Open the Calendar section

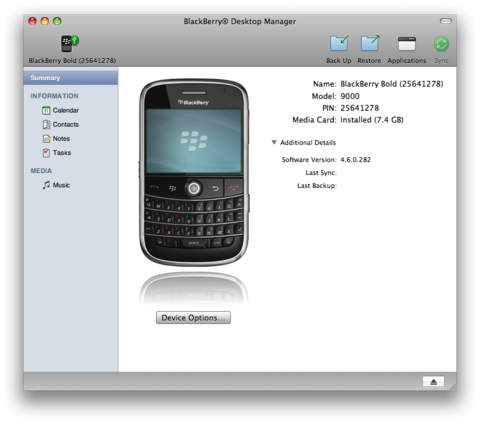click(66, 110)
